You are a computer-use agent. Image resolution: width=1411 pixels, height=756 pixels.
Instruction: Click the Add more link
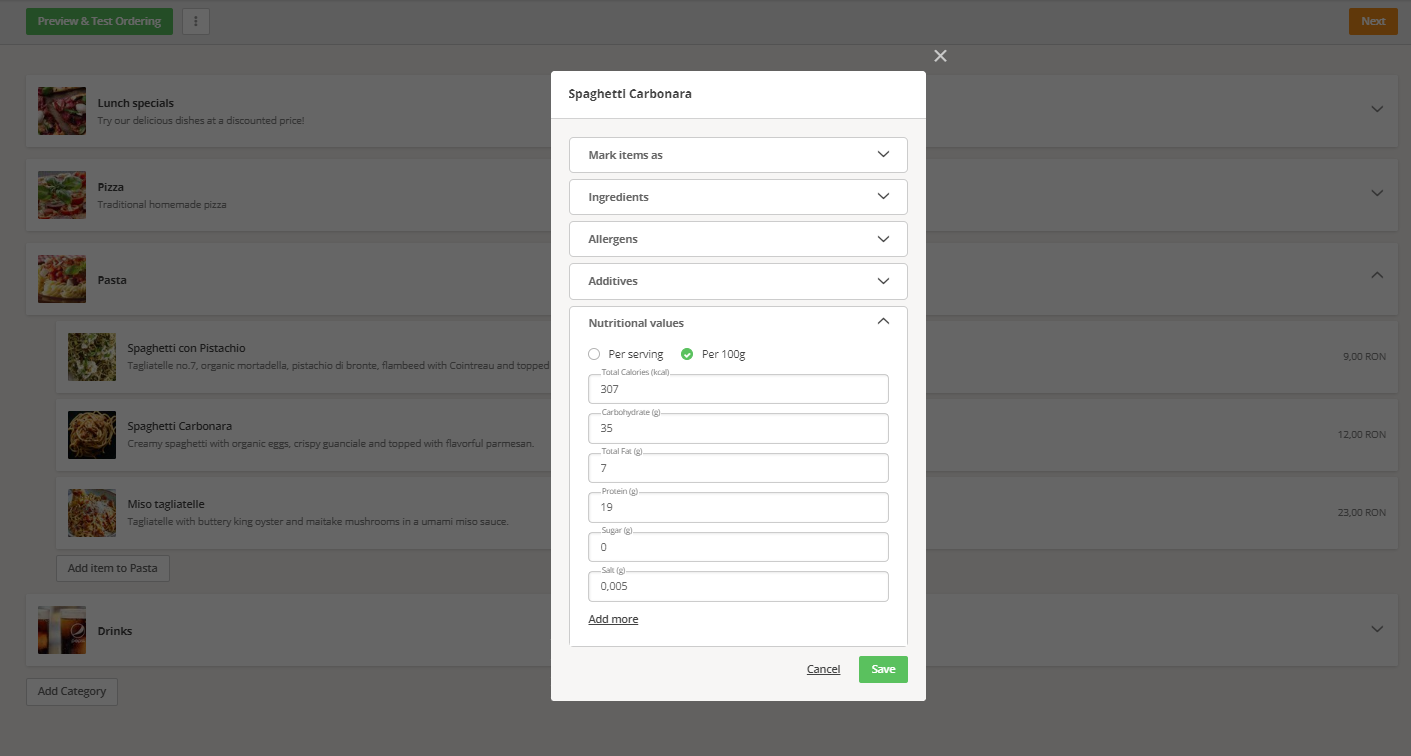pyautogui.click(x=613, y=618)
